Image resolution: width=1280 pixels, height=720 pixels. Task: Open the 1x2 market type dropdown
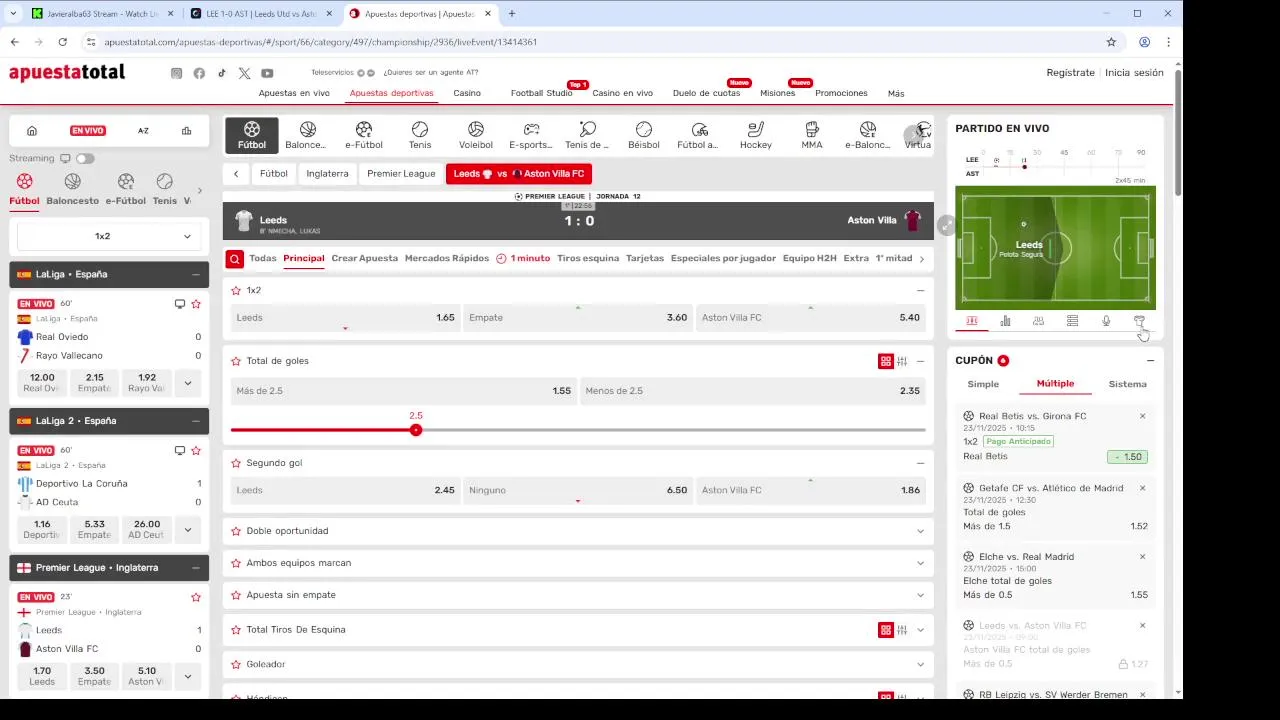click(x=108, y=236)
